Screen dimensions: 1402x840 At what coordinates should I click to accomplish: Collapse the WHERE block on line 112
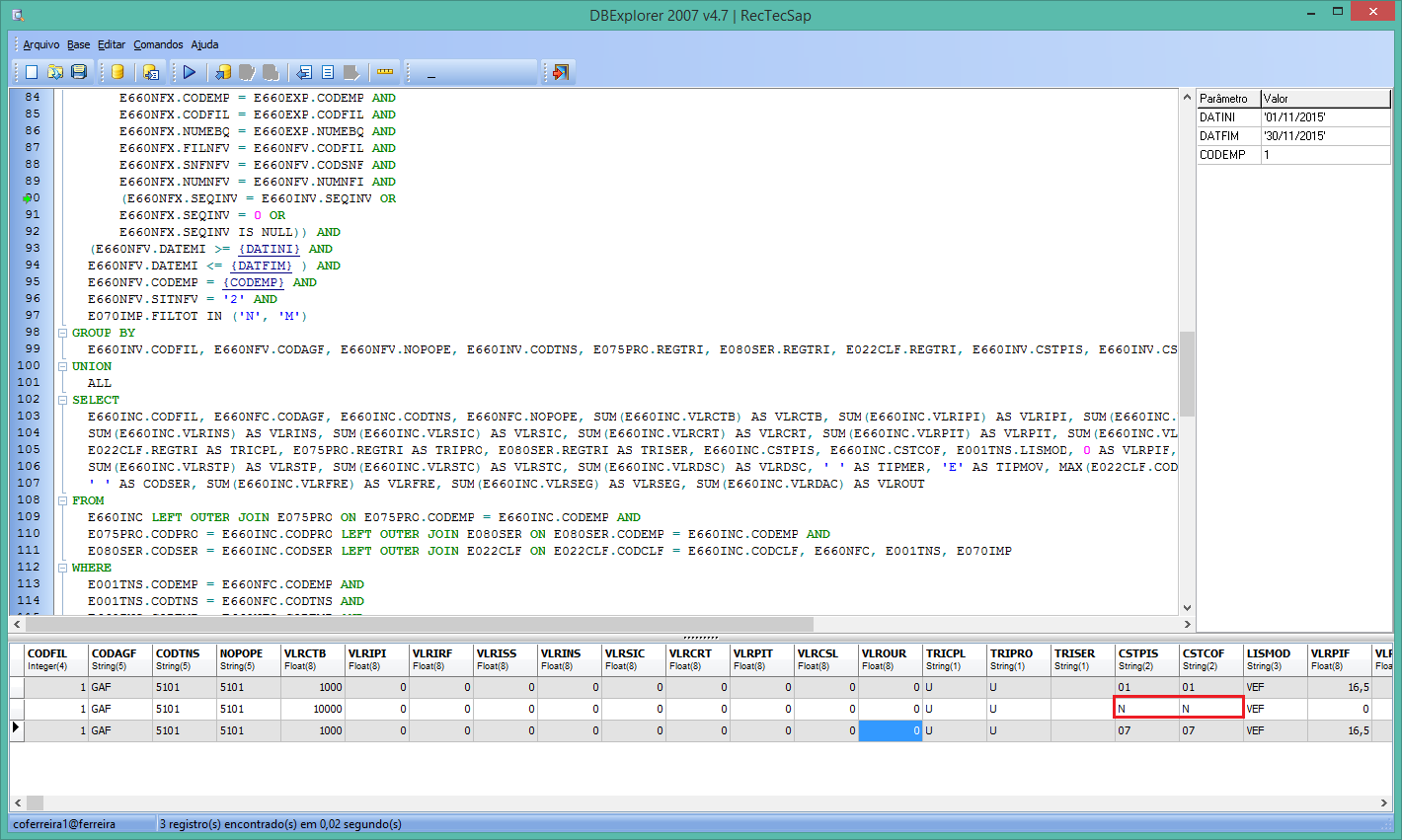63,568
